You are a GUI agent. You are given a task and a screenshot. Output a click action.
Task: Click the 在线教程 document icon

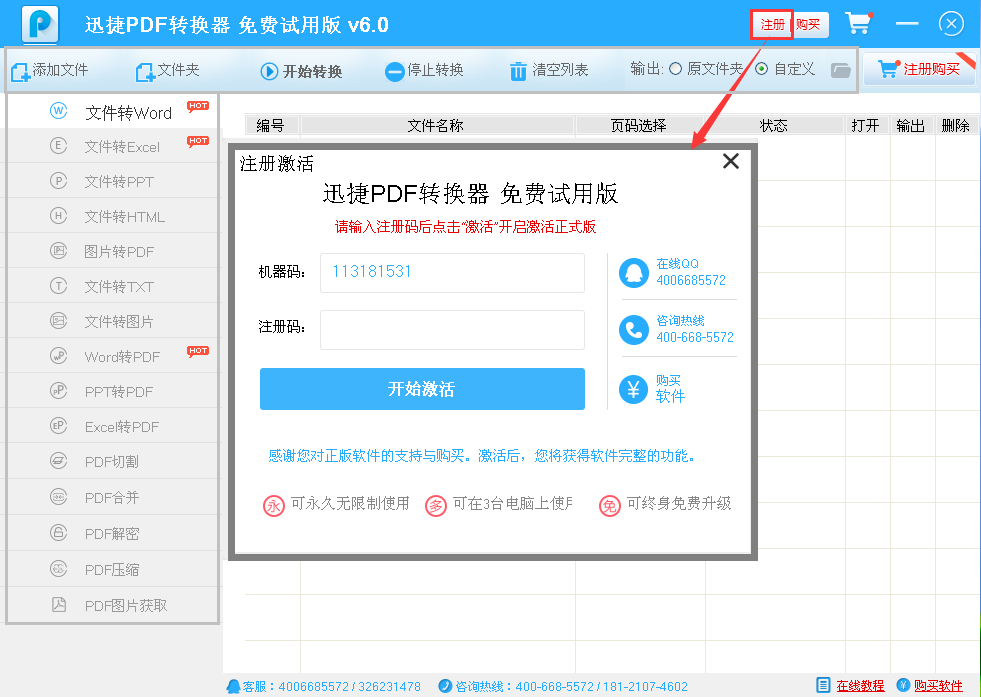tap(824, 686)
